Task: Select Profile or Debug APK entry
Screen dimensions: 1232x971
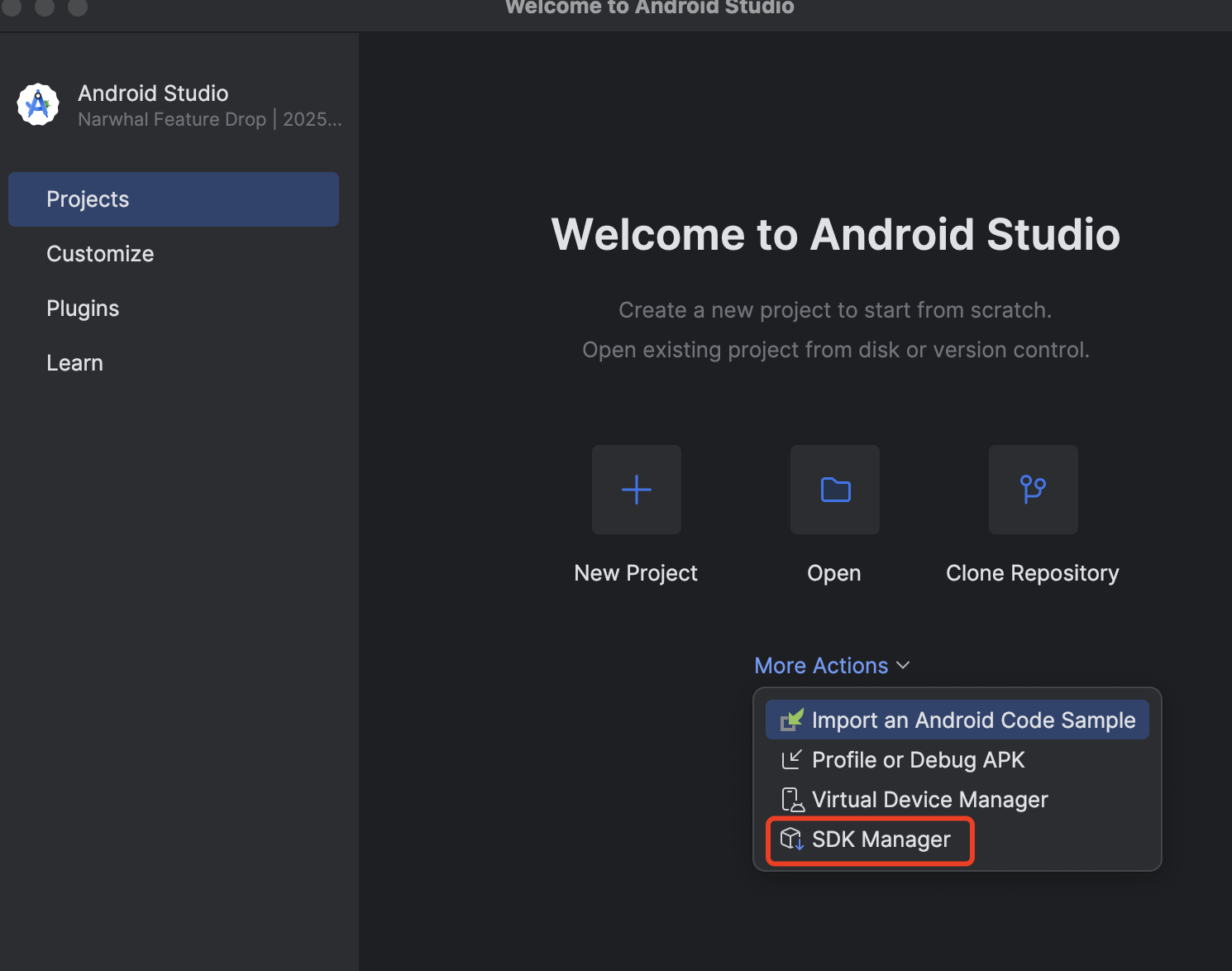Action: click(x=957, y=759)
